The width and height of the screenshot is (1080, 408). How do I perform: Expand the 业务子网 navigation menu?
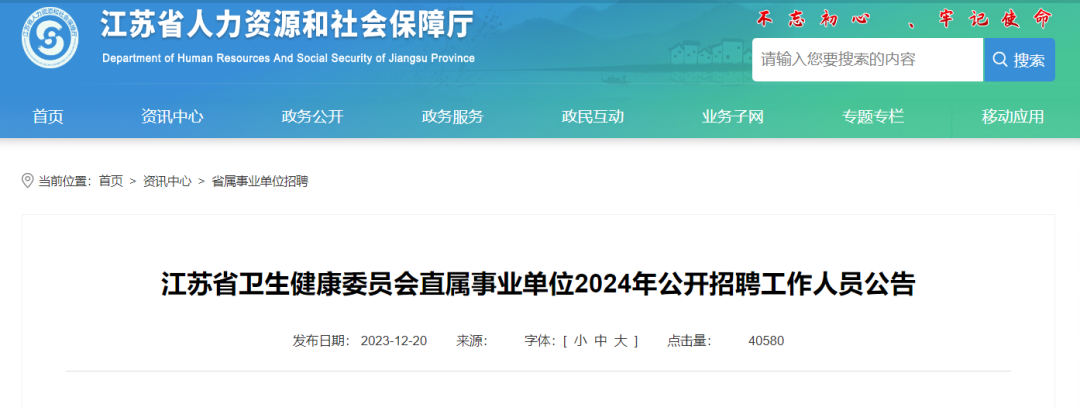pos(732,117)
